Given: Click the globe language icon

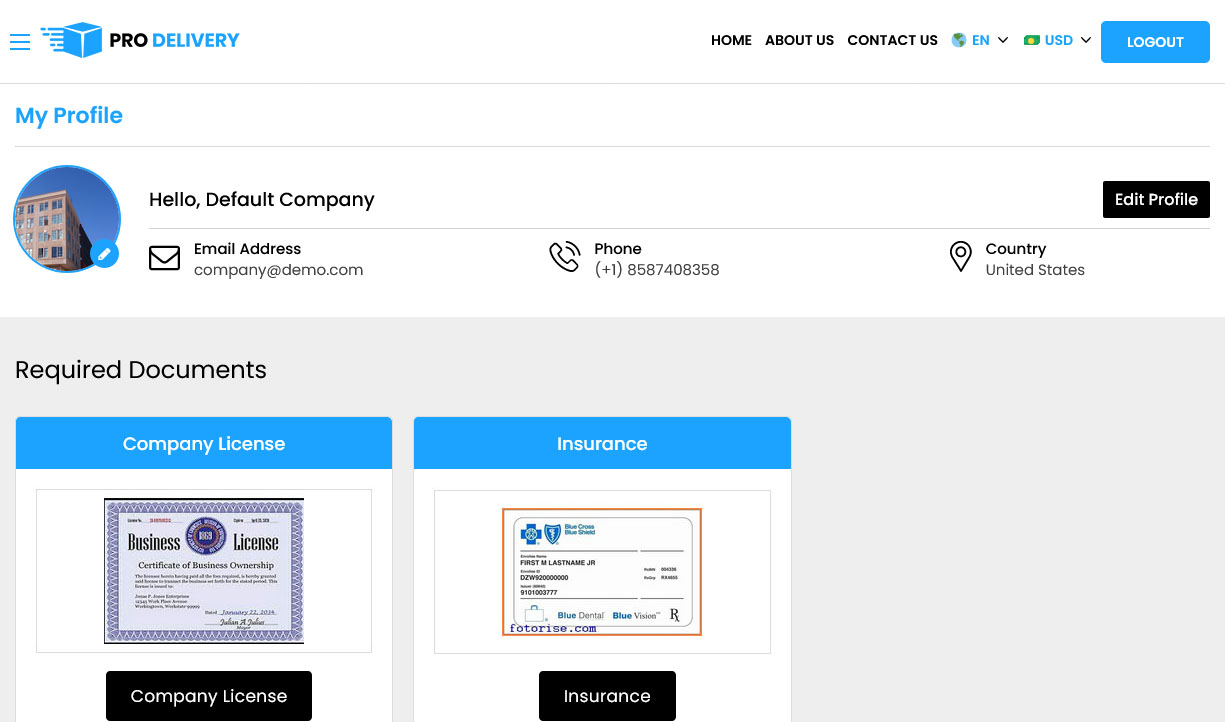Looking at the screenshot, I should coord(959,41).
